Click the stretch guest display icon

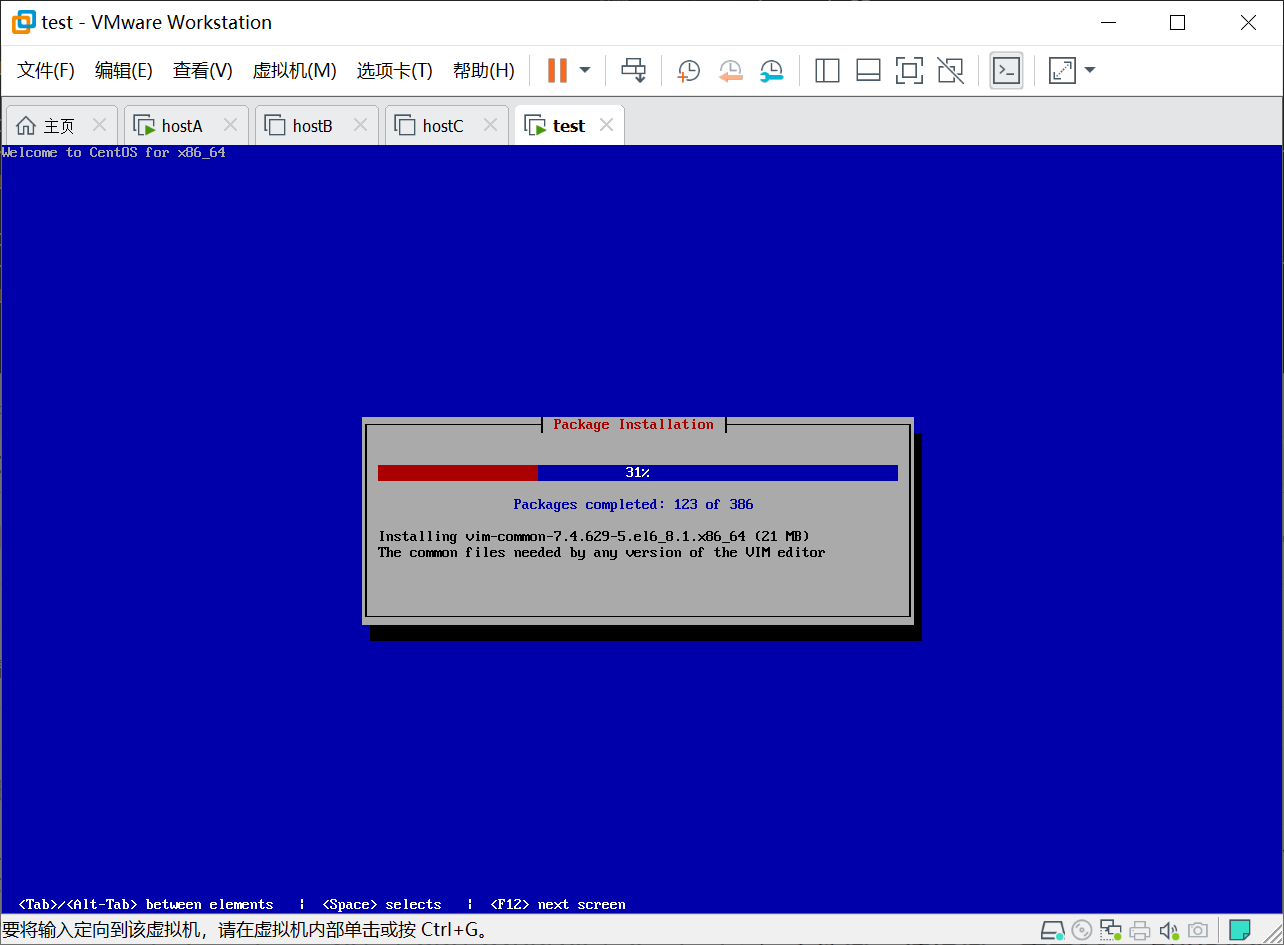tap(1061, 70)
